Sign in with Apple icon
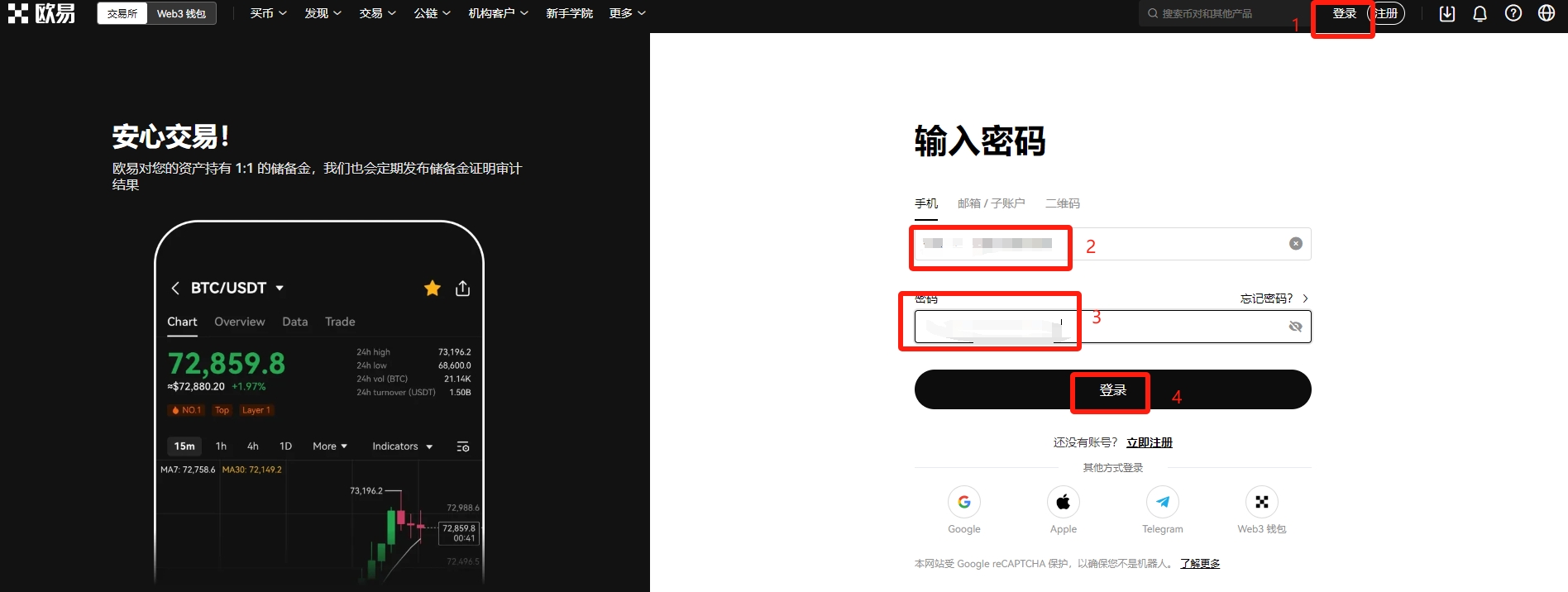Image resolution: width=1568 pixels, height=592 pixels. tap(1064, 502)
